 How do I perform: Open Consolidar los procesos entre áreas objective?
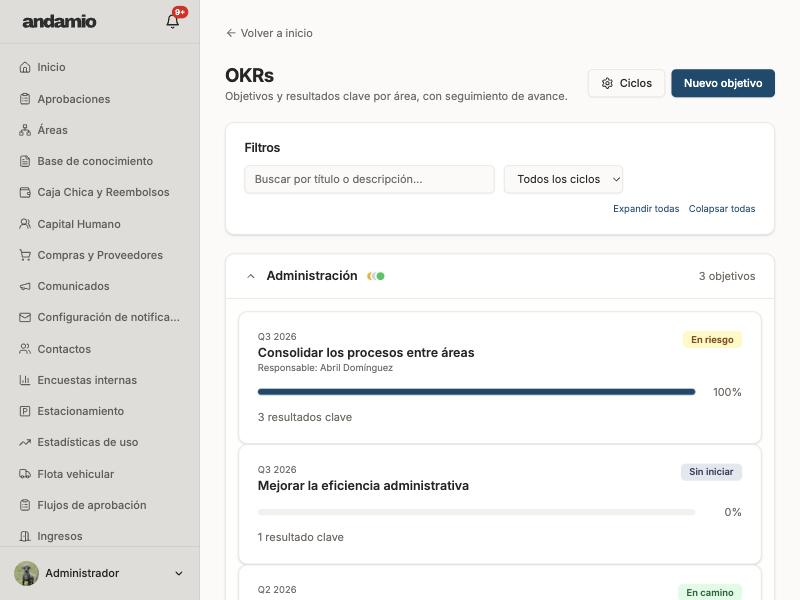[x=366, y=353]
